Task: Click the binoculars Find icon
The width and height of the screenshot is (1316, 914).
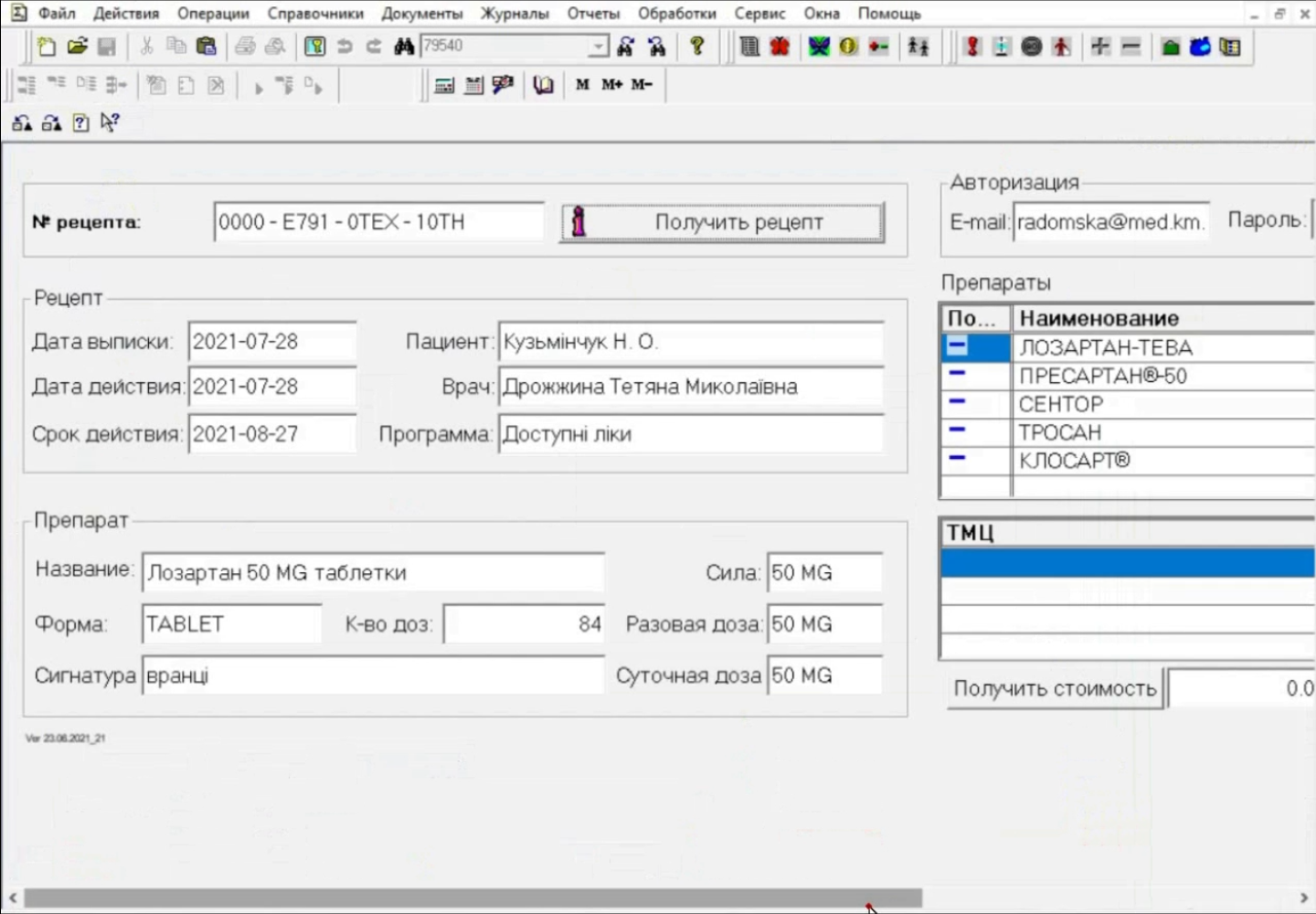Action: coord(404,47)
